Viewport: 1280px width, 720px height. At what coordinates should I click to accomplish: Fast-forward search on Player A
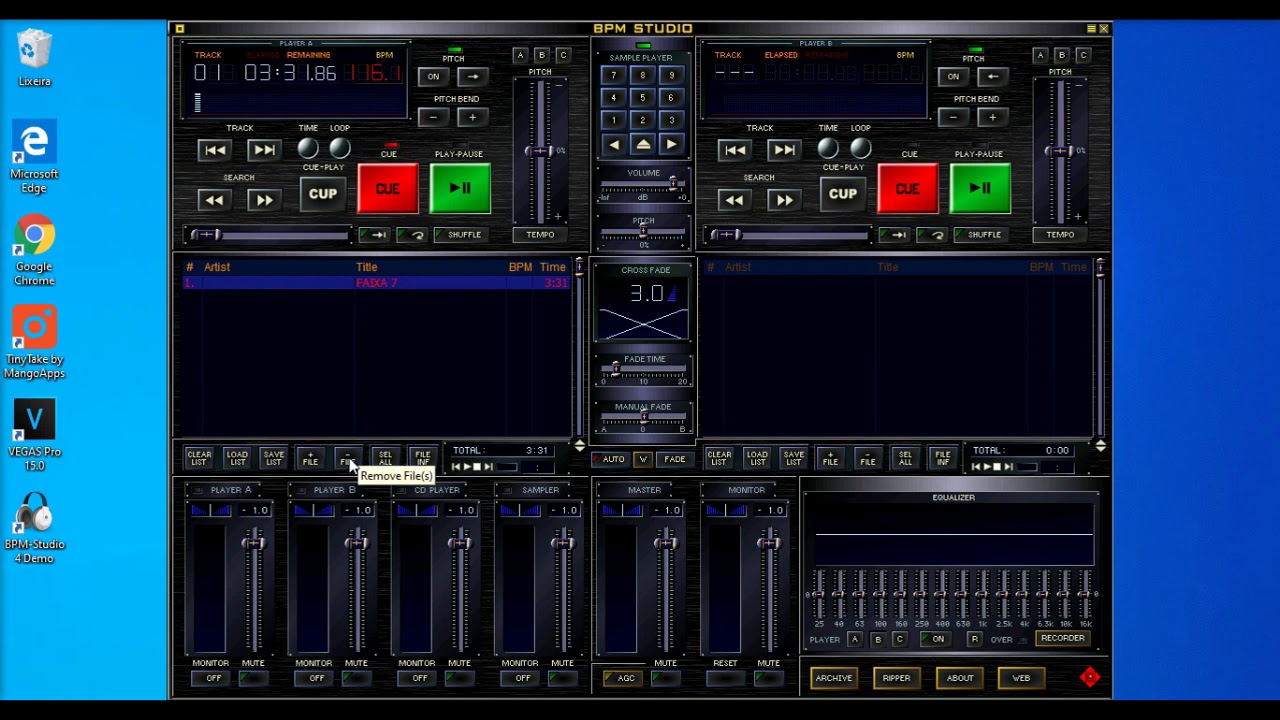pos(263,200)
